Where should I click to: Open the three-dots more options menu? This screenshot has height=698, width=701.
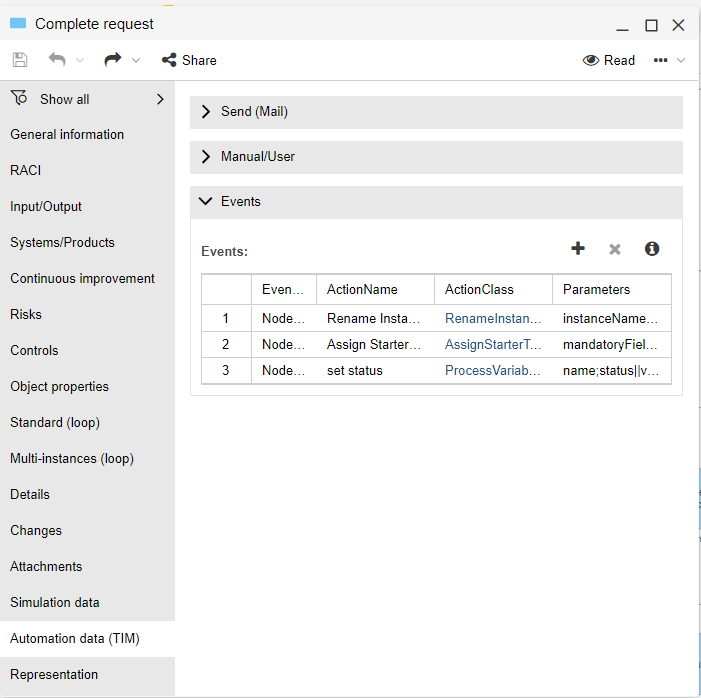point(660,60)
